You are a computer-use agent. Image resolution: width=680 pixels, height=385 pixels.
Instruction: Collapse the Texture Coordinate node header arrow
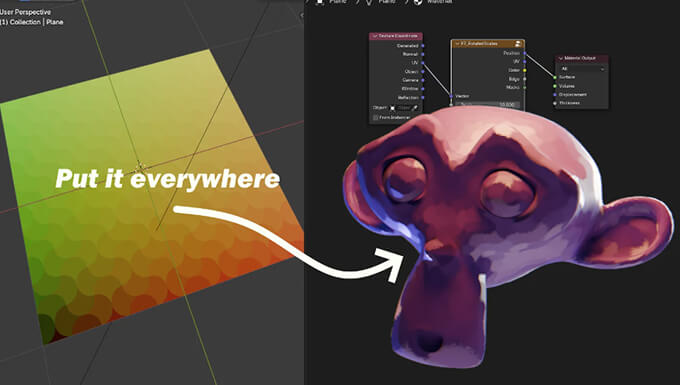coord(375,36)
